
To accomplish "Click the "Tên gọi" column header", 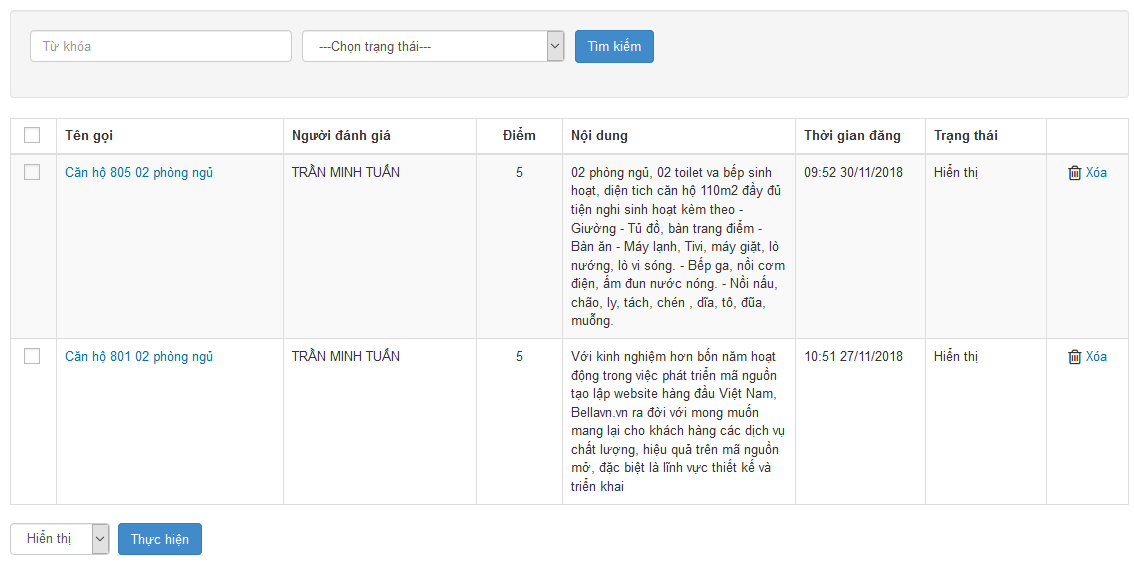I will click(89, 136).
